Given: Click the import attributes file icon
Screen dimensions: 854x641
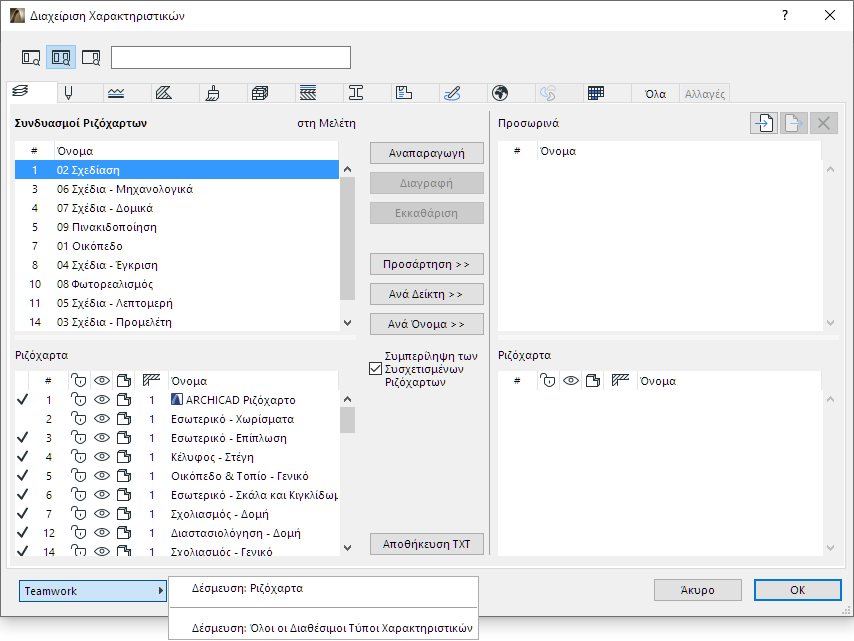Looking at the screenshot, I should 765,123.
